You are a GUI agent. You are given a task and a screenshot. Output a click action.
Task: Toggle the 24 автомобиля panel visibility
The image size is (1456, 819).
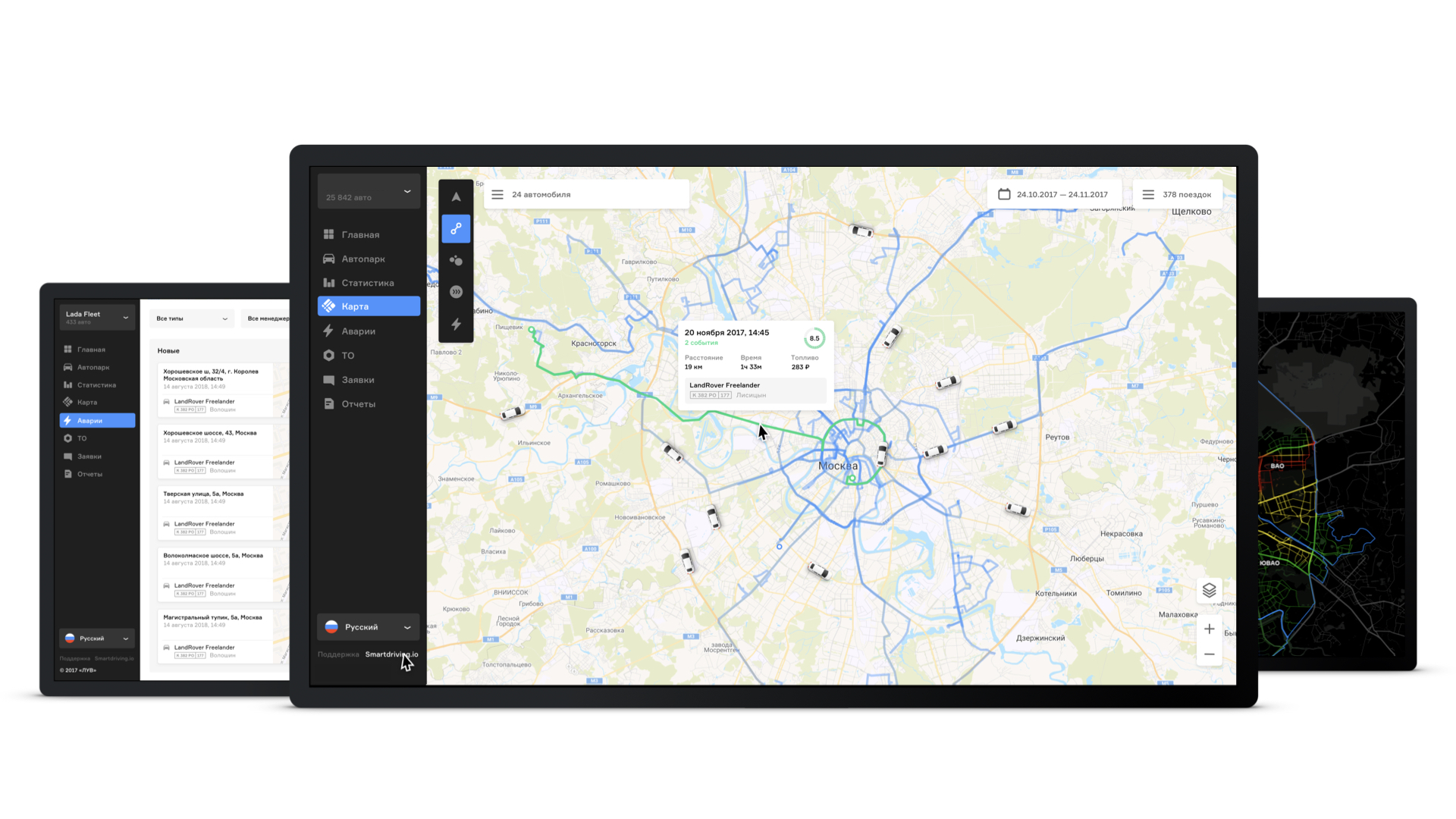pos(498,195)
